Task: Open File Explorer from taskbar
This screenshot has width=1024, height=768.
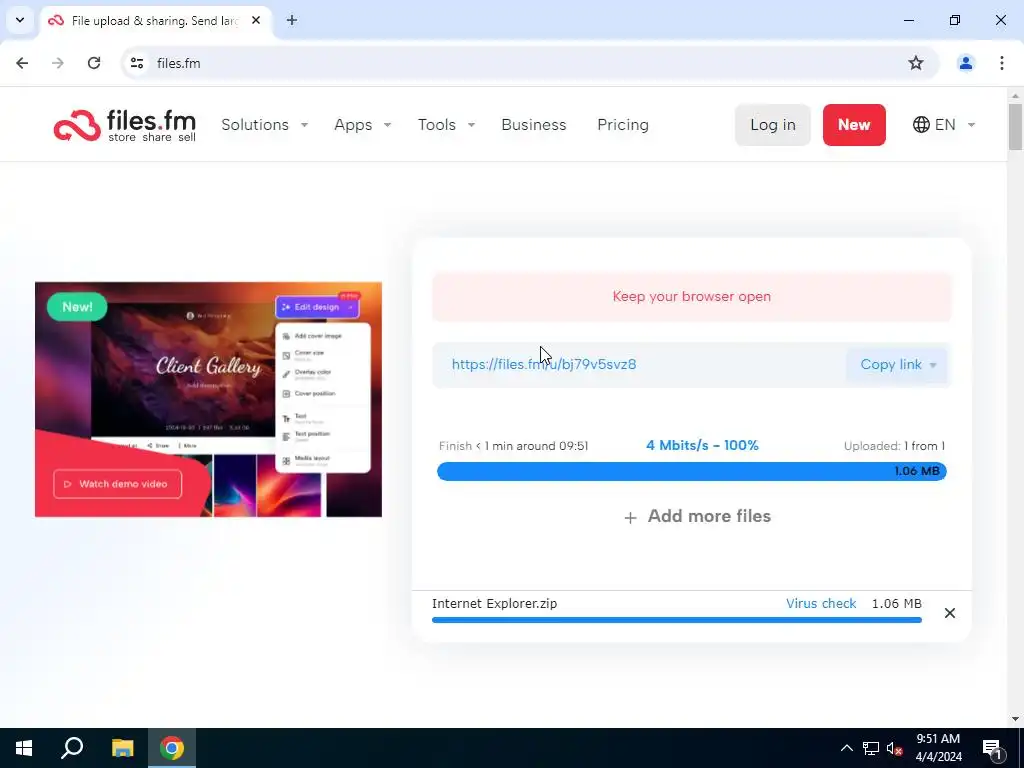Action: point(122,748)
